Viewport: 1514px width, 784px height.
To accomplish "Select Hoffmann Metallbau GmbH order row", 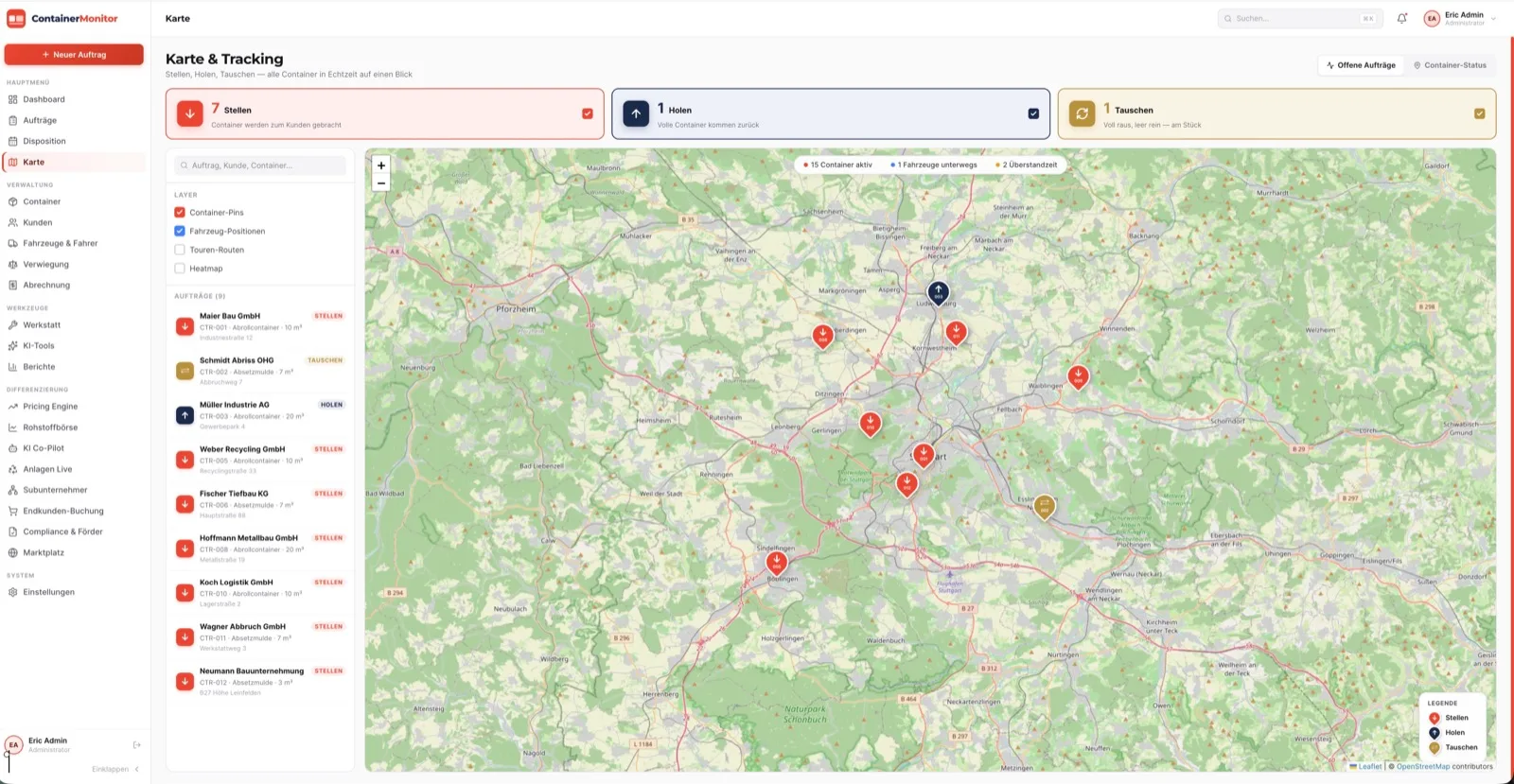I will click(260, 549).
